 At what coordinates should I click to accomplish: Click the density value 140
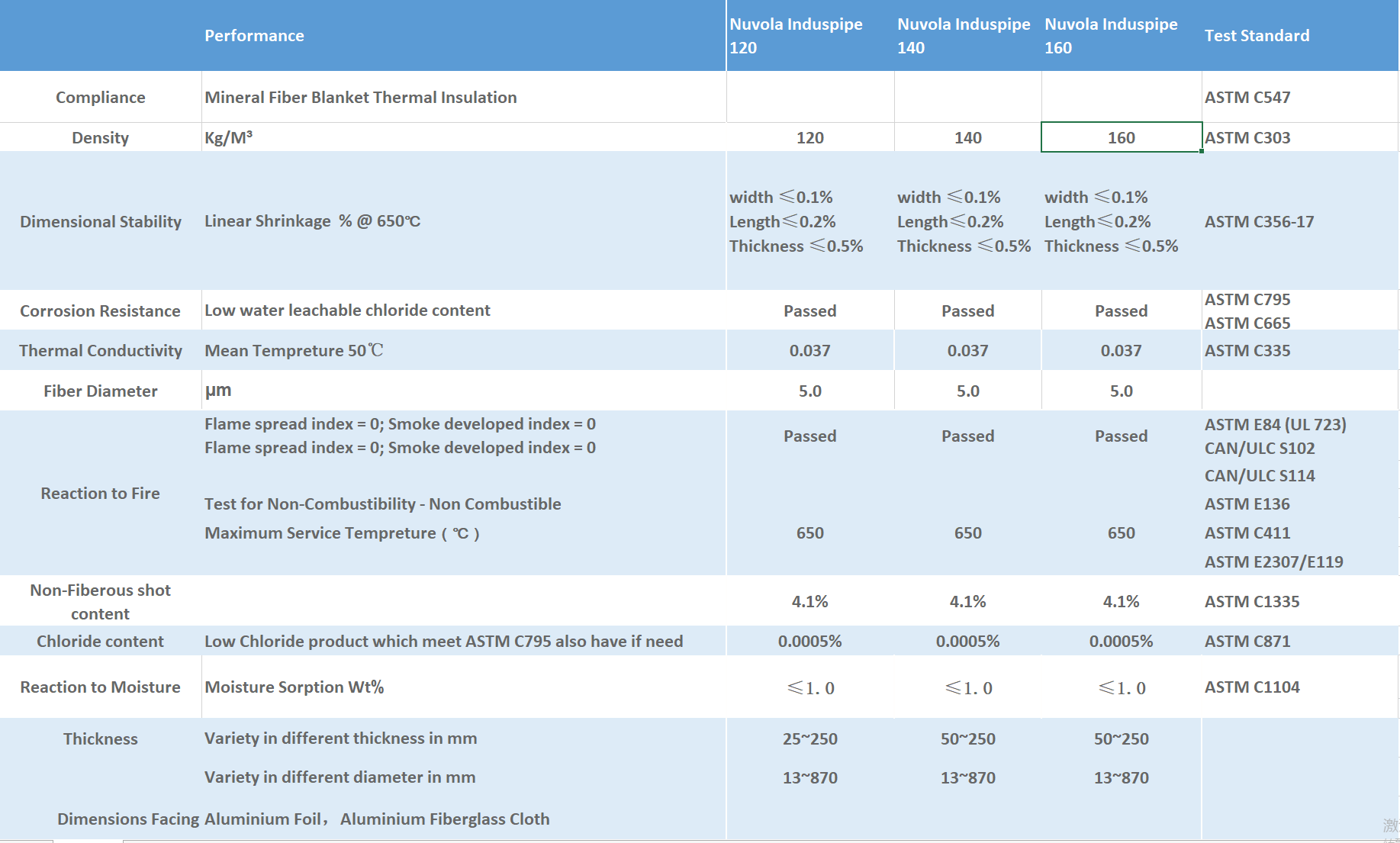tap(968, 137)
